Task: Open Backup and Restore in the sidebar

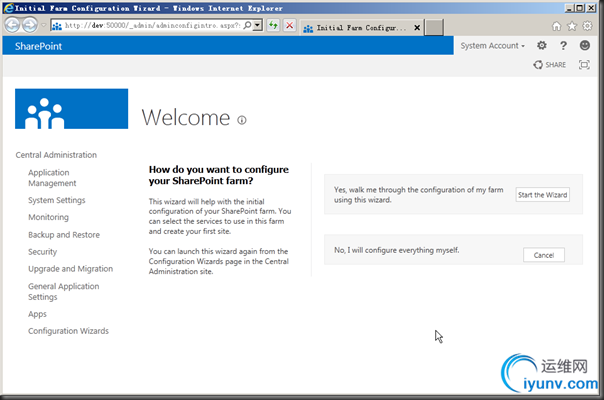Action: [64, 235]
